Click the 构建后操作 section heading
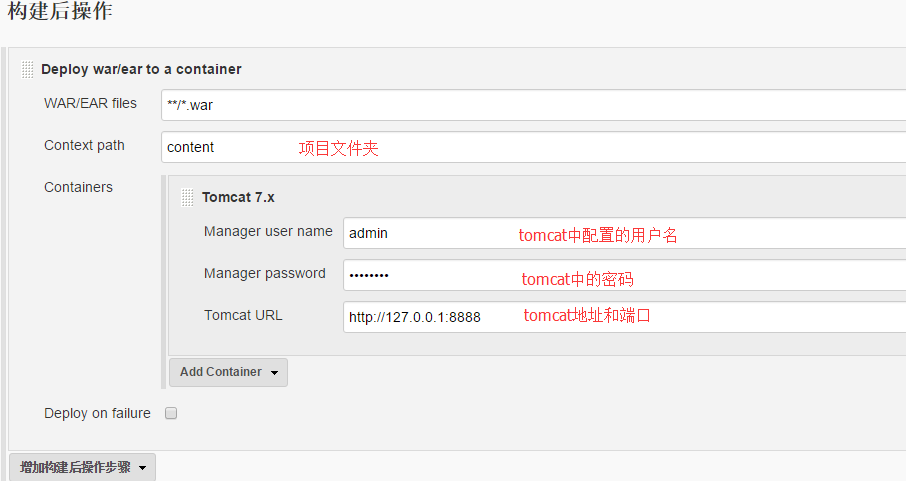 pos(60,13)
